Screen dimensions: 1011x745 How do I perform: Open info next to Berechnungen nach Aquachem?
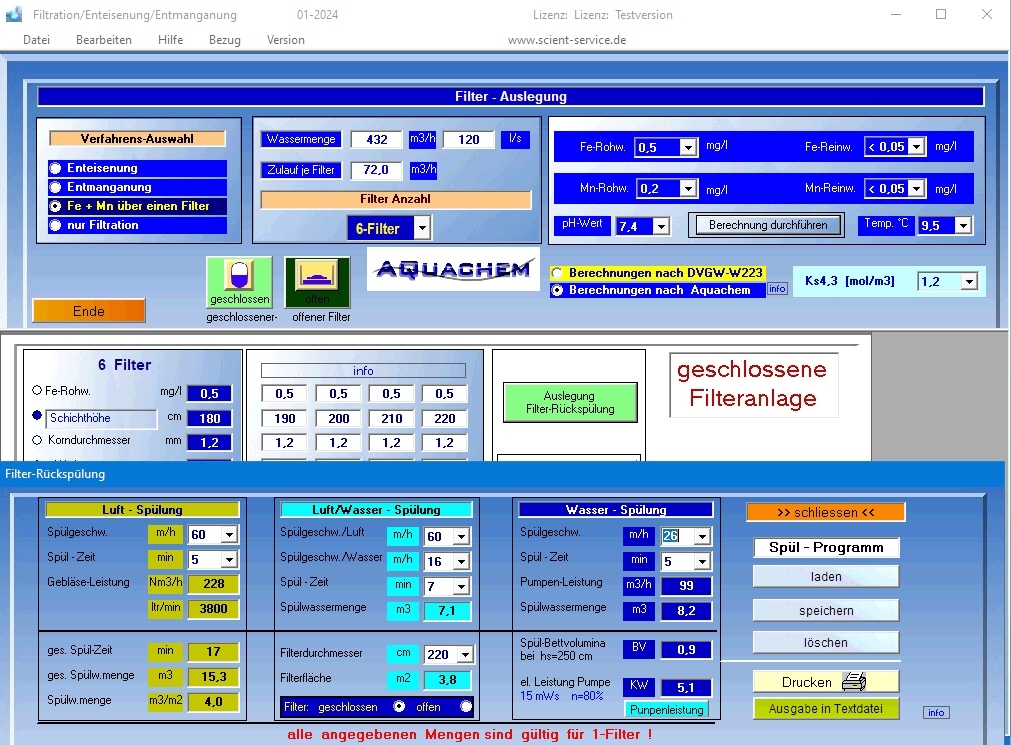(x=777, y=288)
